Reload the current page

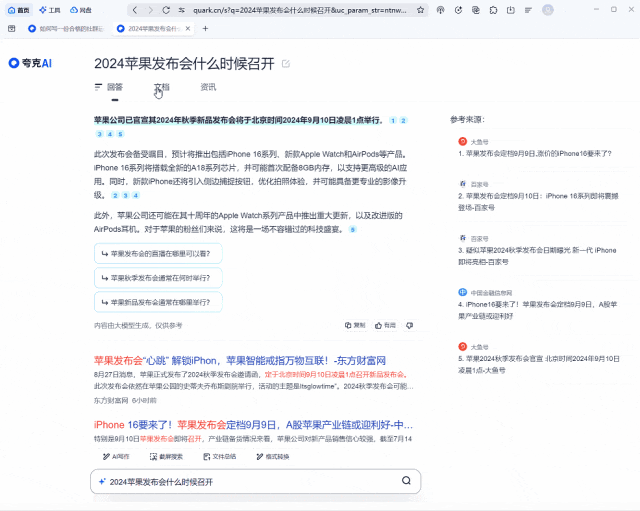(x=166, y=10)
